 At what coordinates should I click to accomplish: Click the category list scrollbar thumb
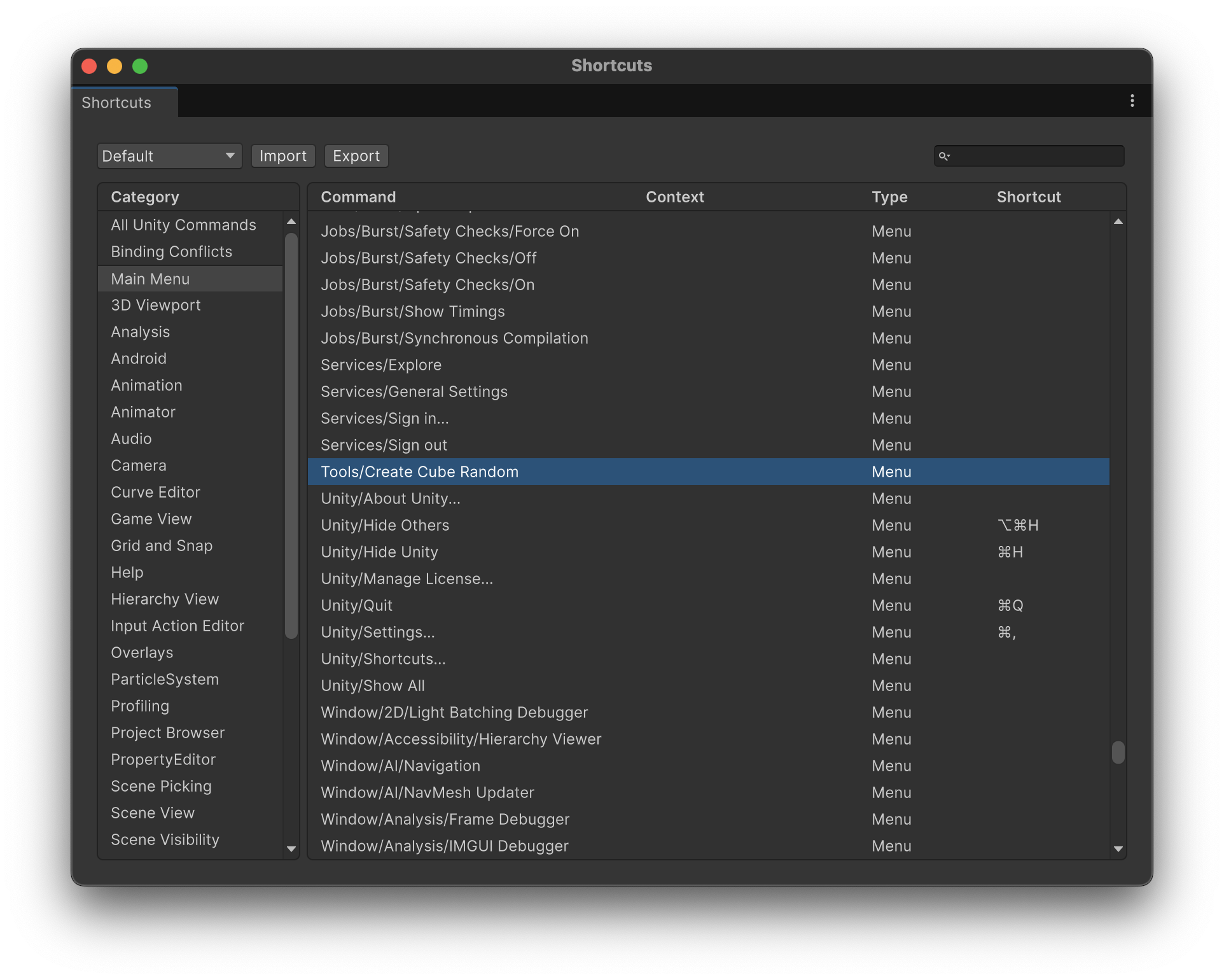[x=291, y=436]
